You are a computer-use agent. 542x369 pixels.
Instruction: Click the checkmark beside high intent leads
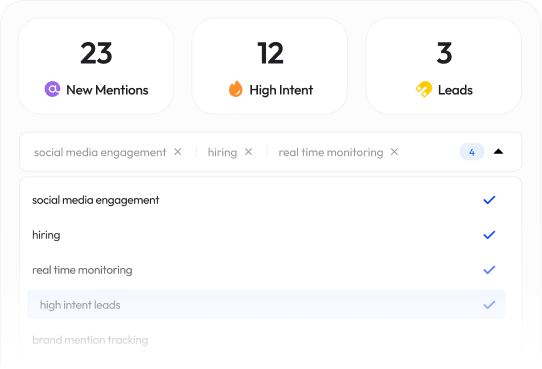489,305
